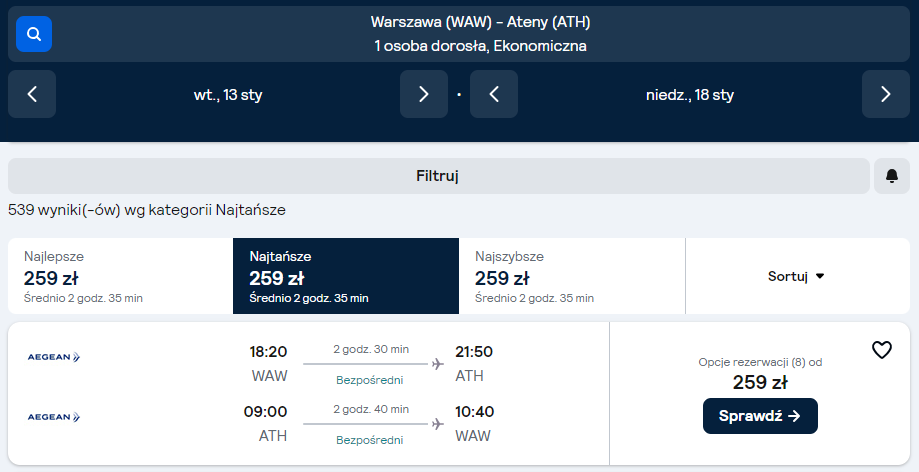919x472 pixels.
Task: Click the Sprawdź button
Action: (760, 416)
